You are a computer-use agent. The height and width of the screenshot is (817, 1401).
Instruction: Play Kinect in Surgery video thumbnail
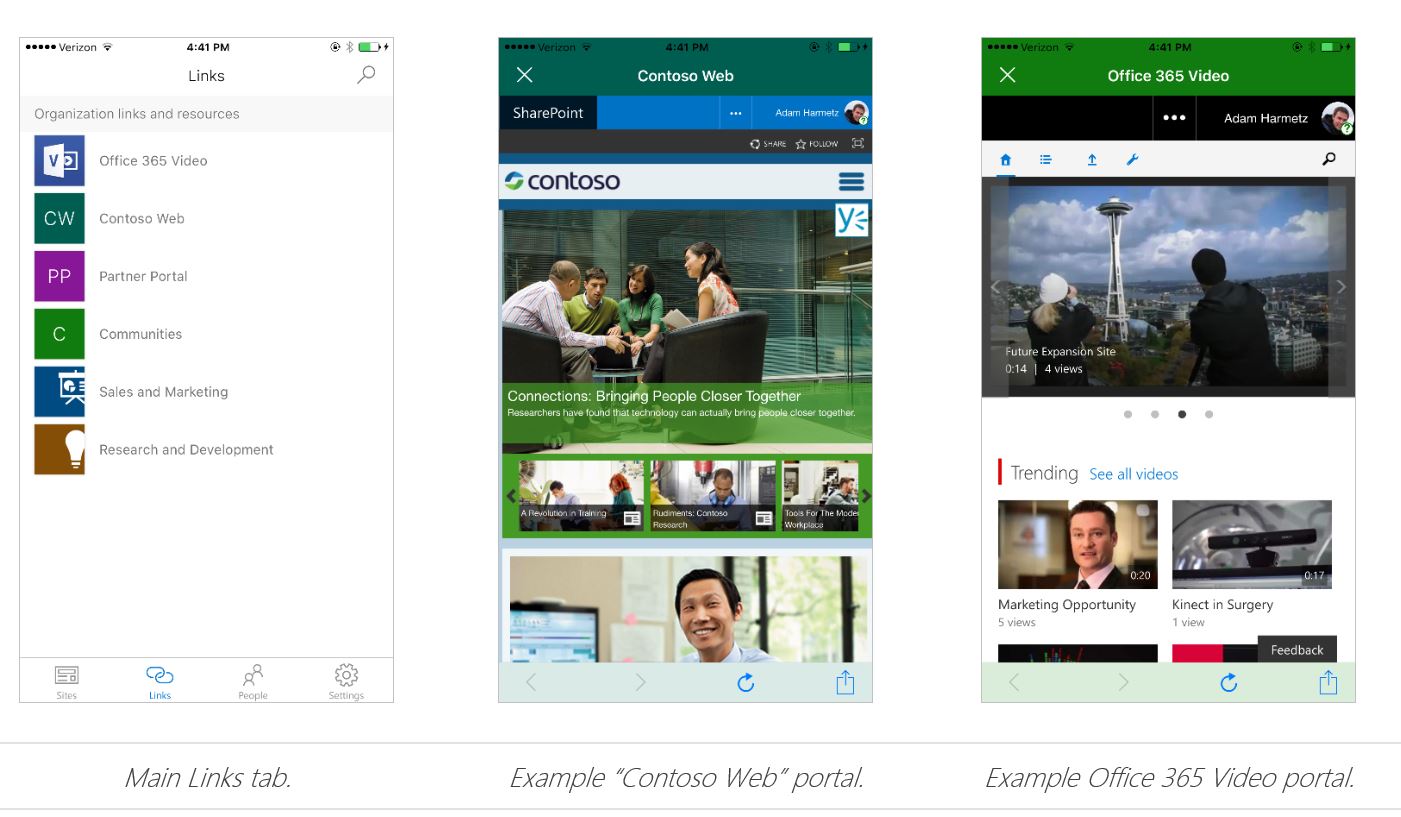(x=1252, y=544)
